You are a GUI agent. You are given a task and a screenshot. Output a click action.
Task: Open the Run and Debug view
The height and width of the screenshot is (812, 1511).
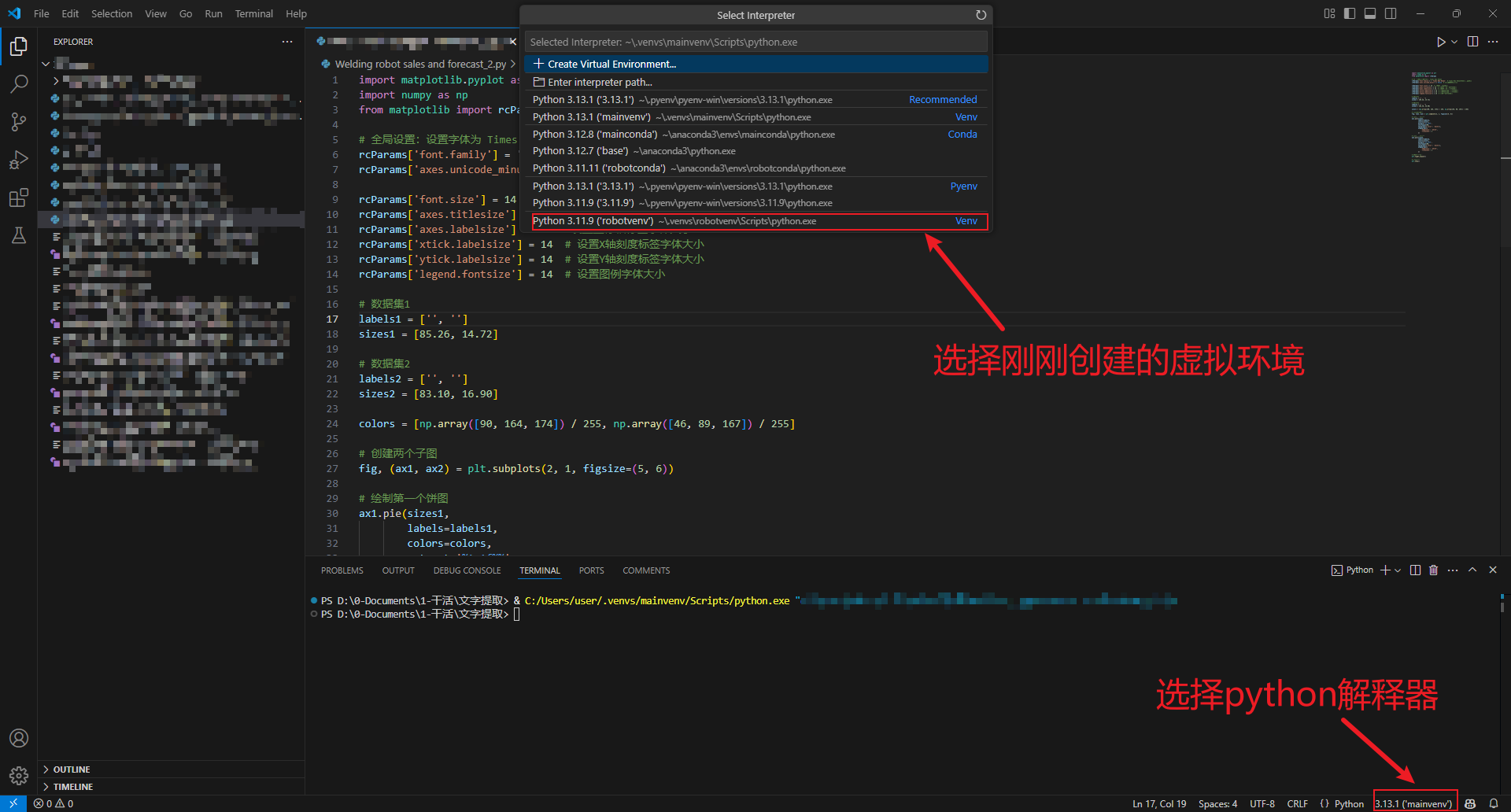[x=19, y=160]
